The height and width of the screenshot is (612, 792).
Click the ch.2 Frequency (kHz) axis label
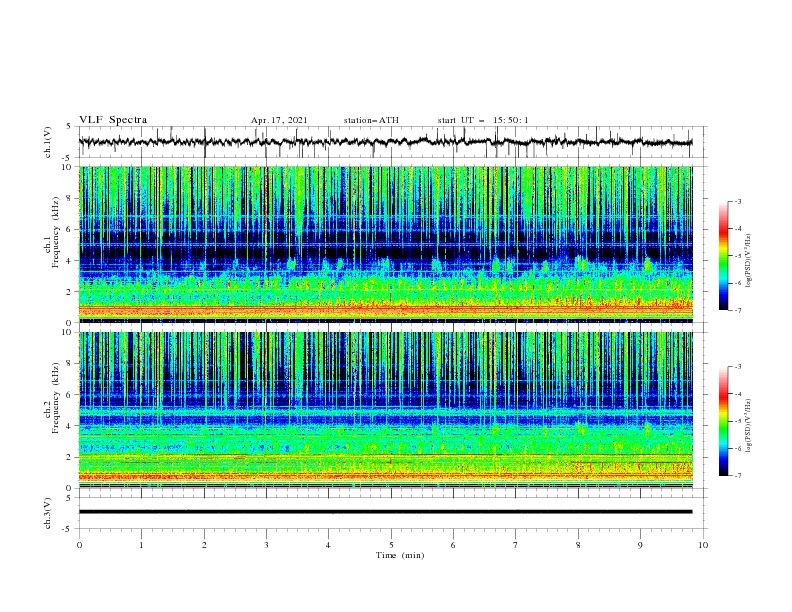click(52, 398)
